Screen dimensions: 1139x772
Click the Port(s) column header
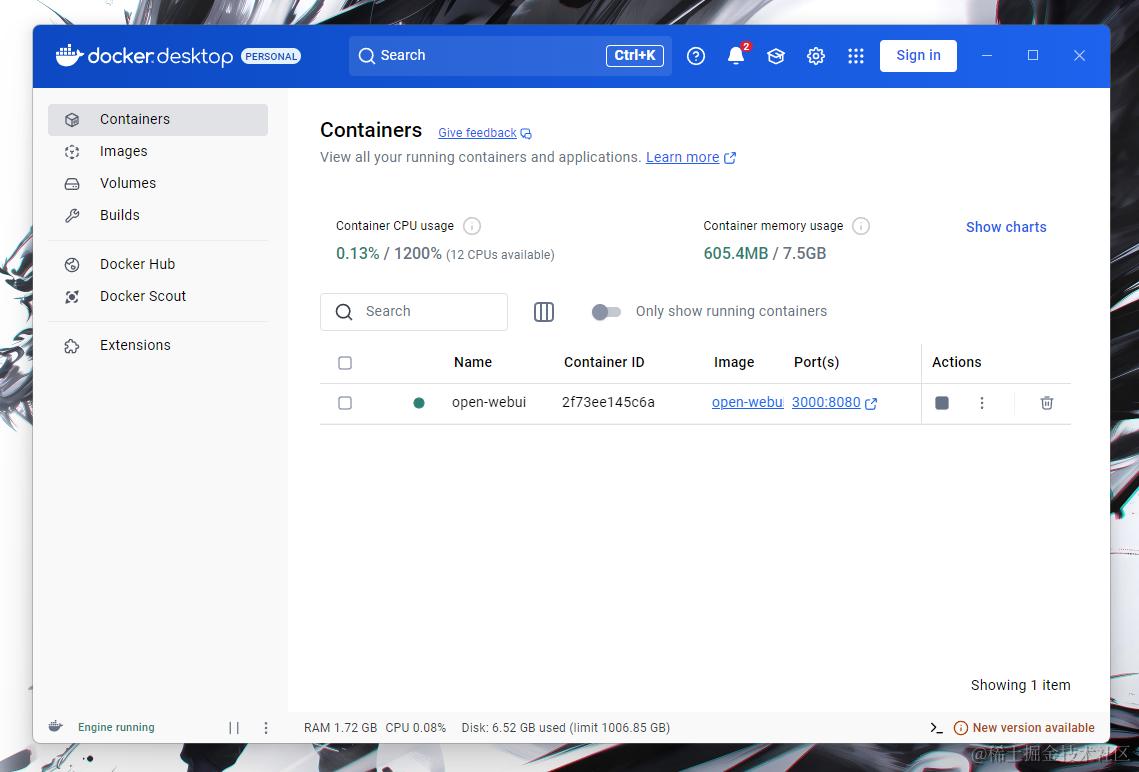pos(816,362)
